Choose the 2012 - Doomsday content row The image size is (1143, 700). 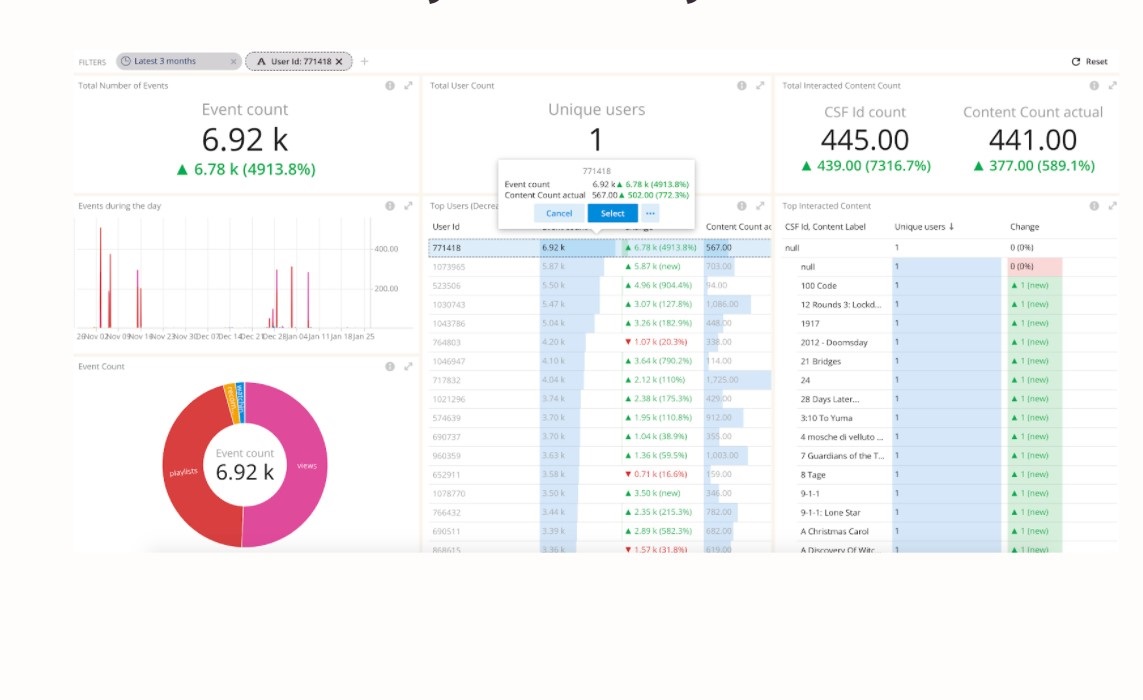950,343
